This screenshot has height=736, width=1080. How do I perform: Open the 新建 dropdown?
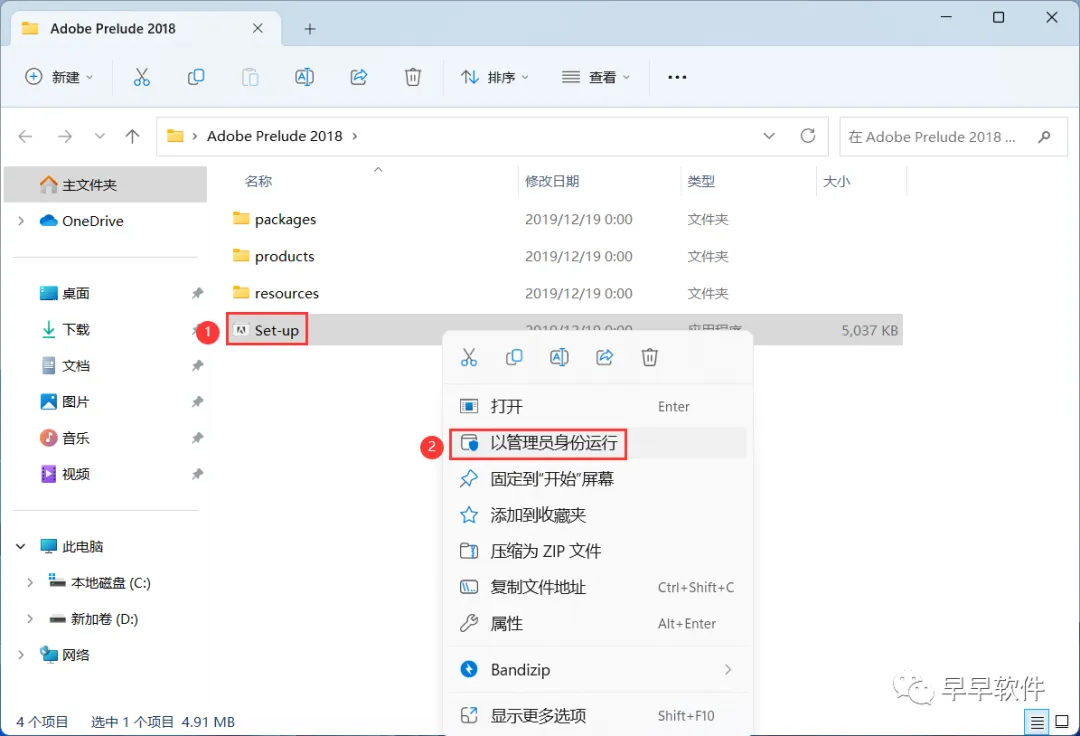59,77
